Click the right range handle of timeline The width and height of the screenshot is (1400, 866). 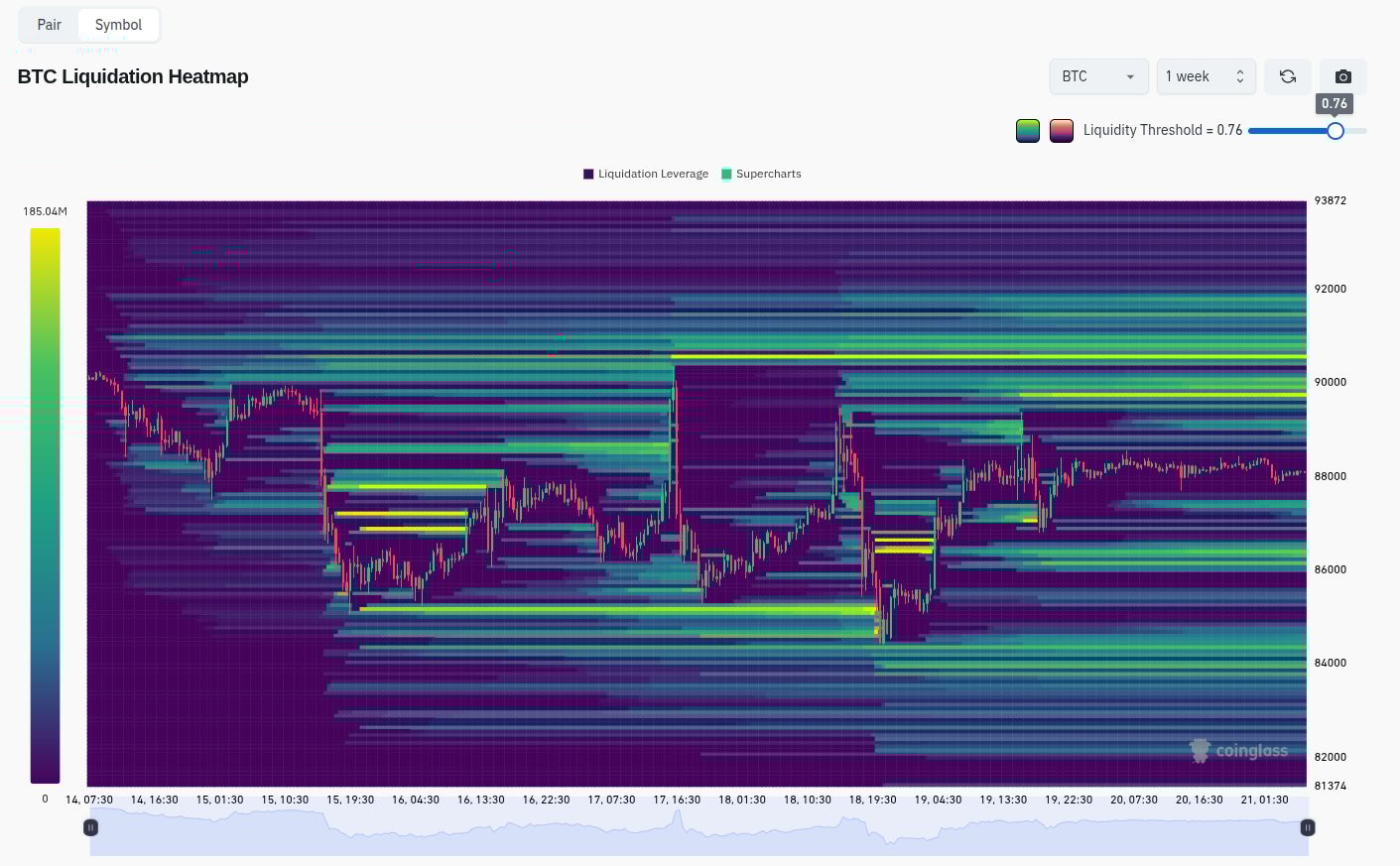(x=1307, y=827)
